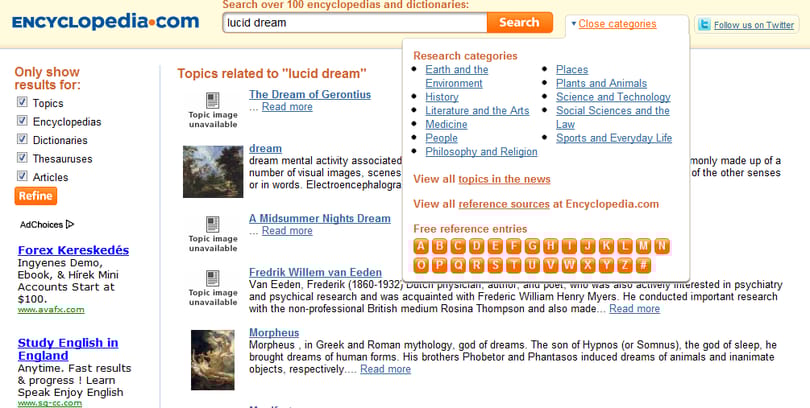
Task: Open free reference entries letter A
Action: point(421,246)
